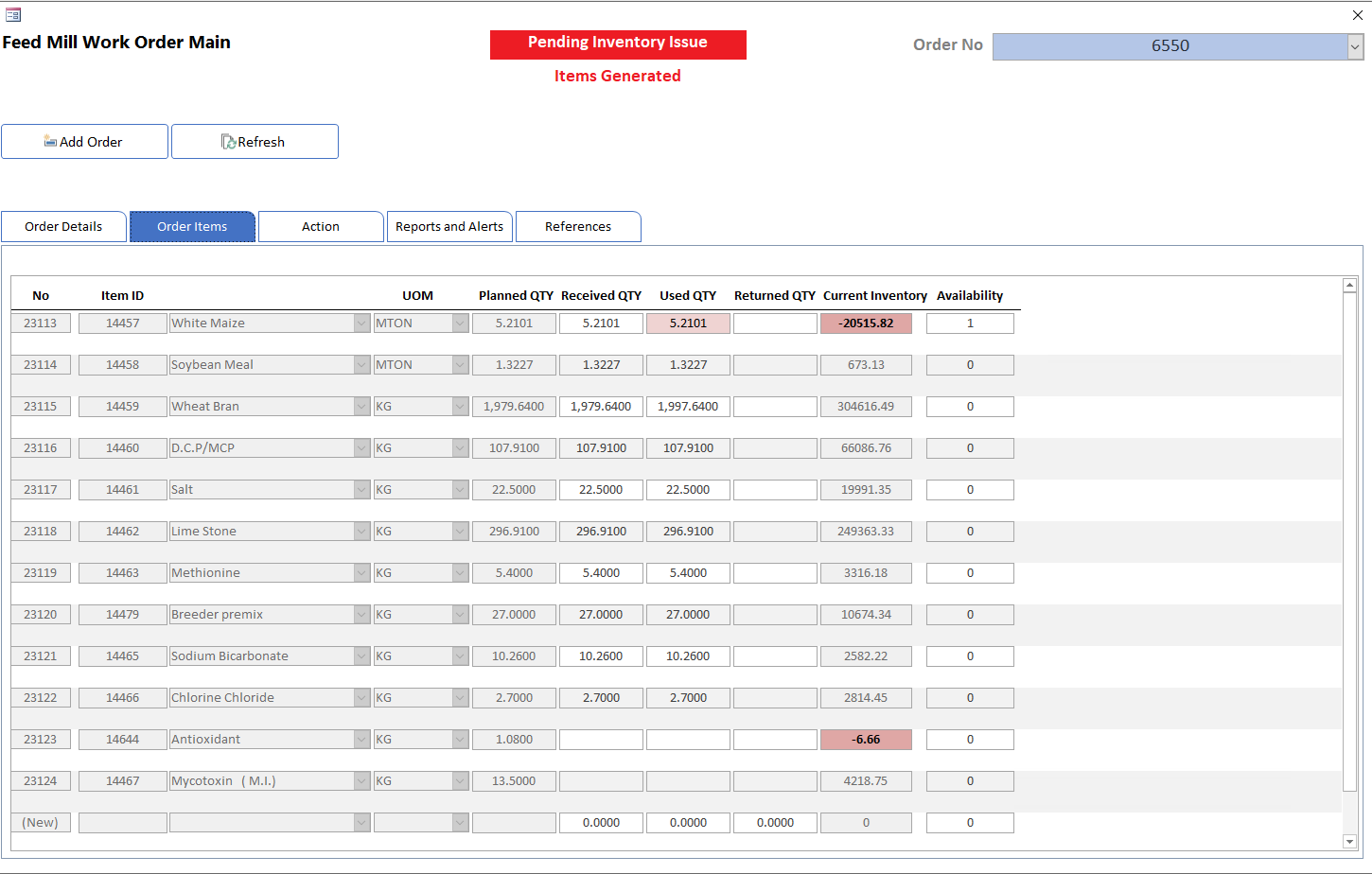This screenshot has height=874, width=1372.
Task: Open the UOM dropdown for White Maize row
Action: 460,323
